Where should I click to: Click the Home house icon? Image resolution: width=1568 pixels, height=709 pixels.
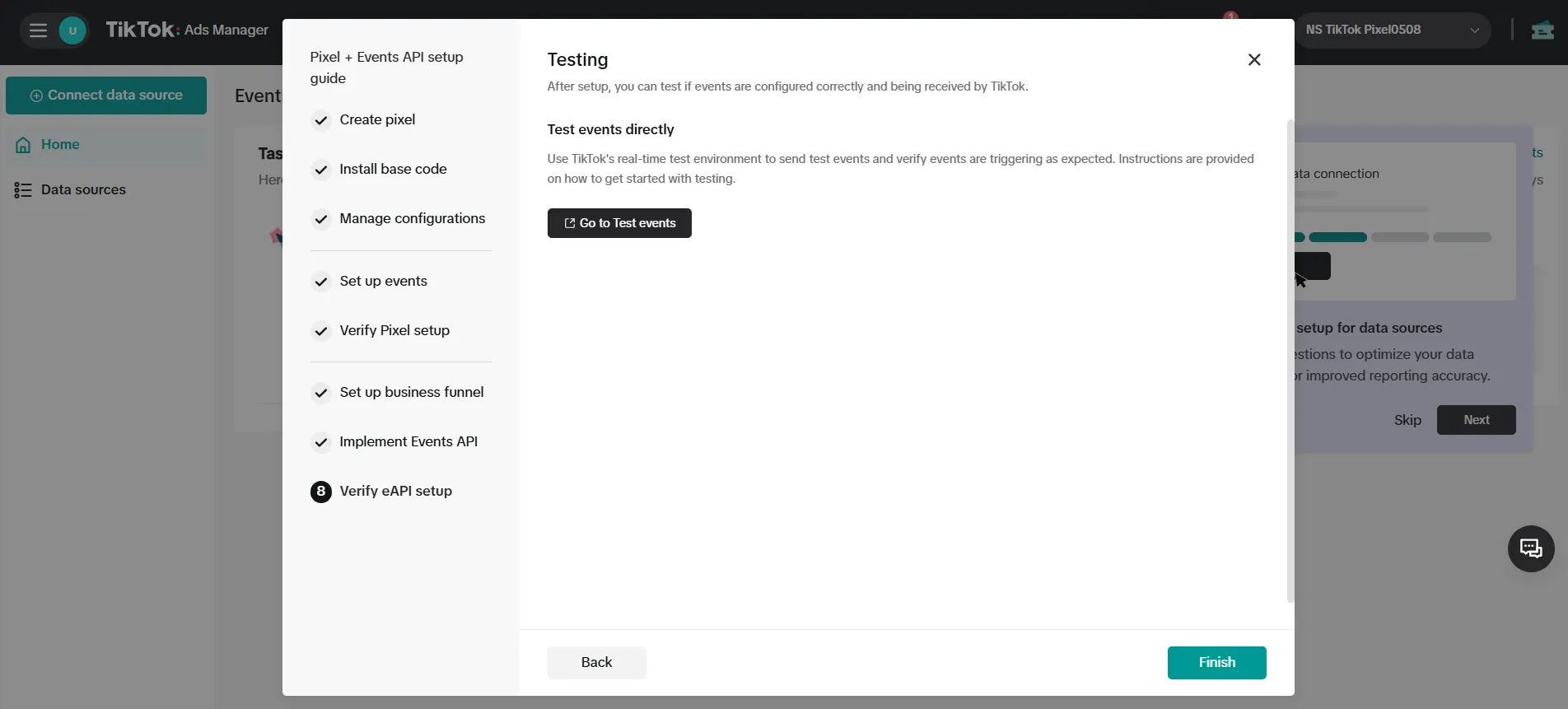coord(23,145)
